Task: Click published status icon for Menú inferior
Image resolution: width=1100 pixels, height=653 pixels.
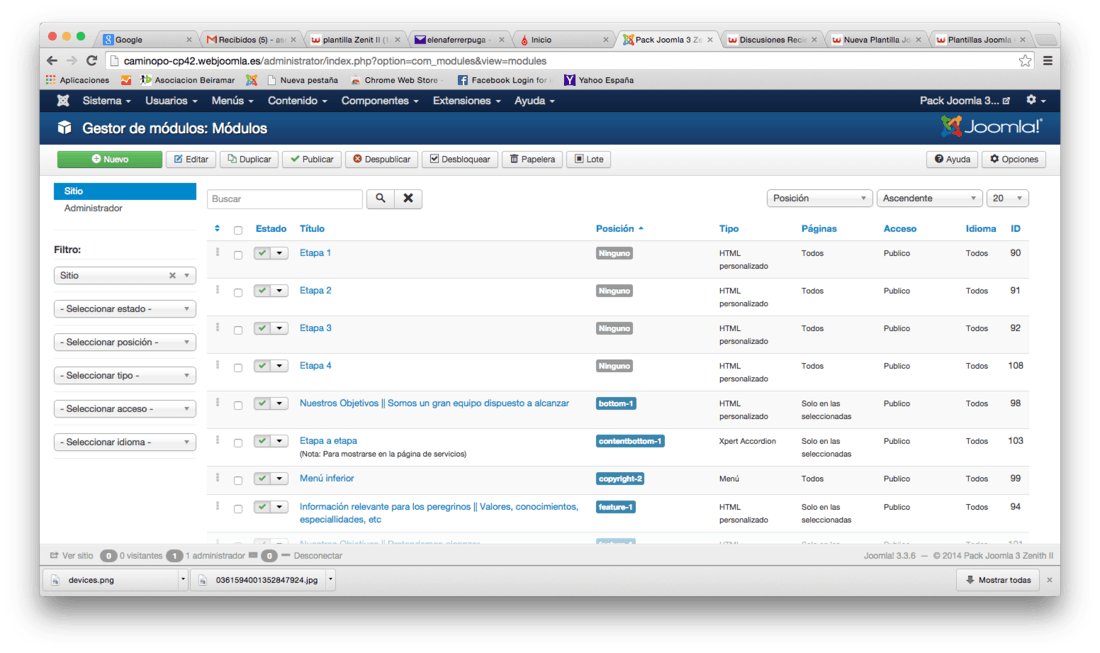Action: (262, 478)
